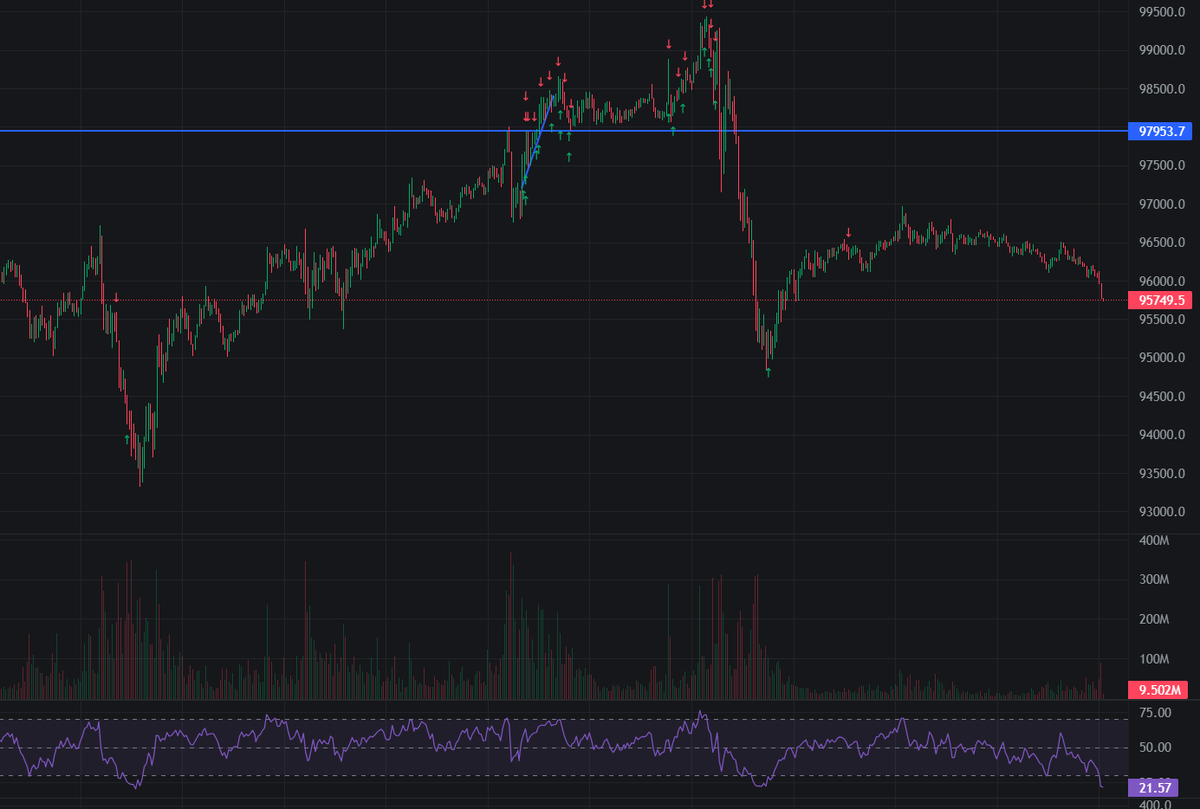Click the red dotted current price line
The image size is (1200, 809).
pos(563,300)
